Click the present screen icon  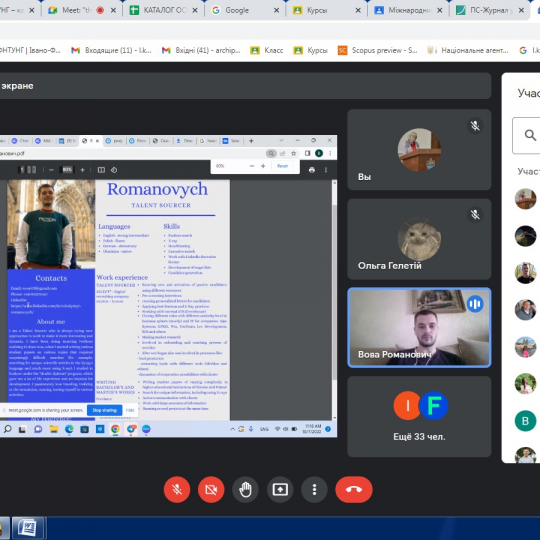[280, 489]
